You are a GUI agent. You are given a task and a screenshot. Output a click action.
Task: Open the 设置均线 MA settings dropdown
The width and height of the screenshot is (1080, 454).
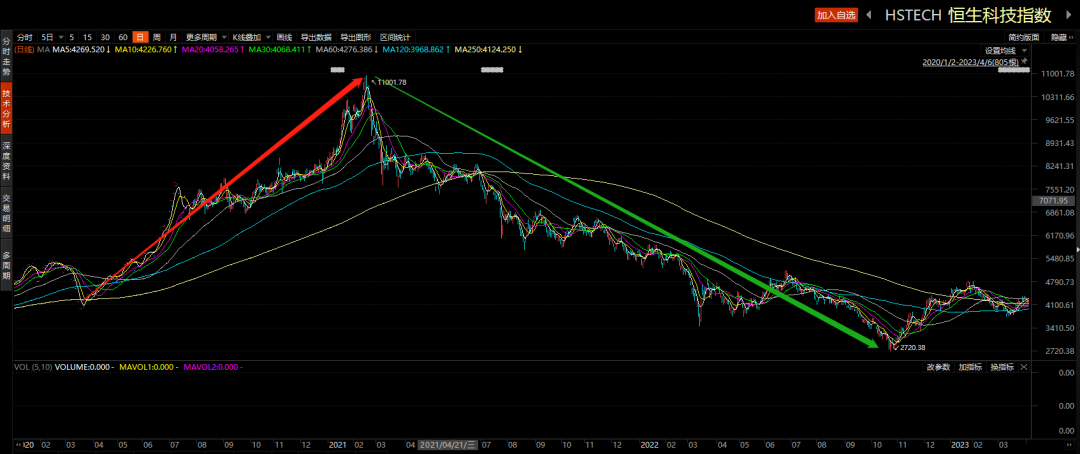click(x=1006, y=50)
